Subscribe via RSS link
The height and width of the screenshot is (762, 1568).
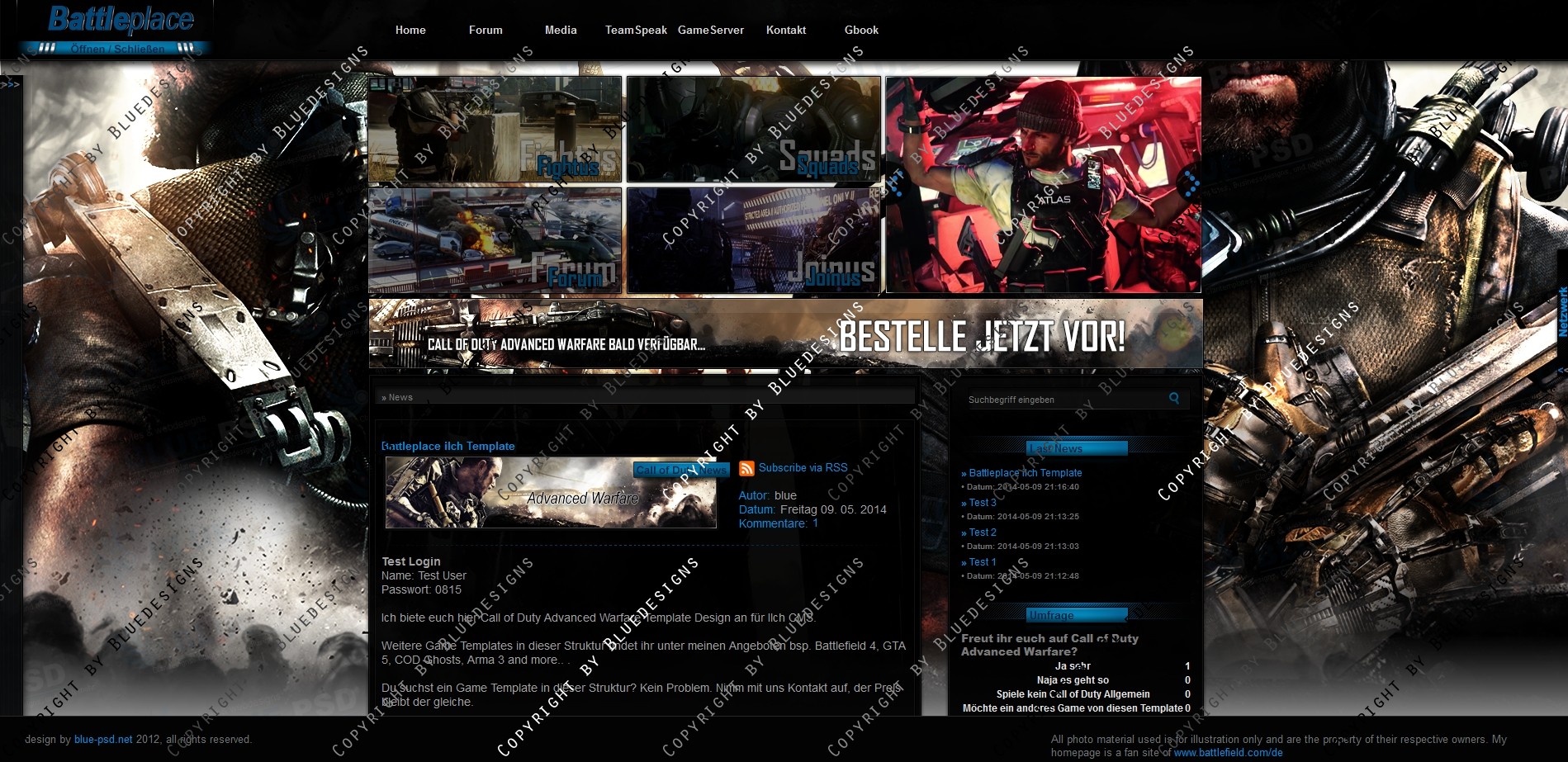coord(803,467)
